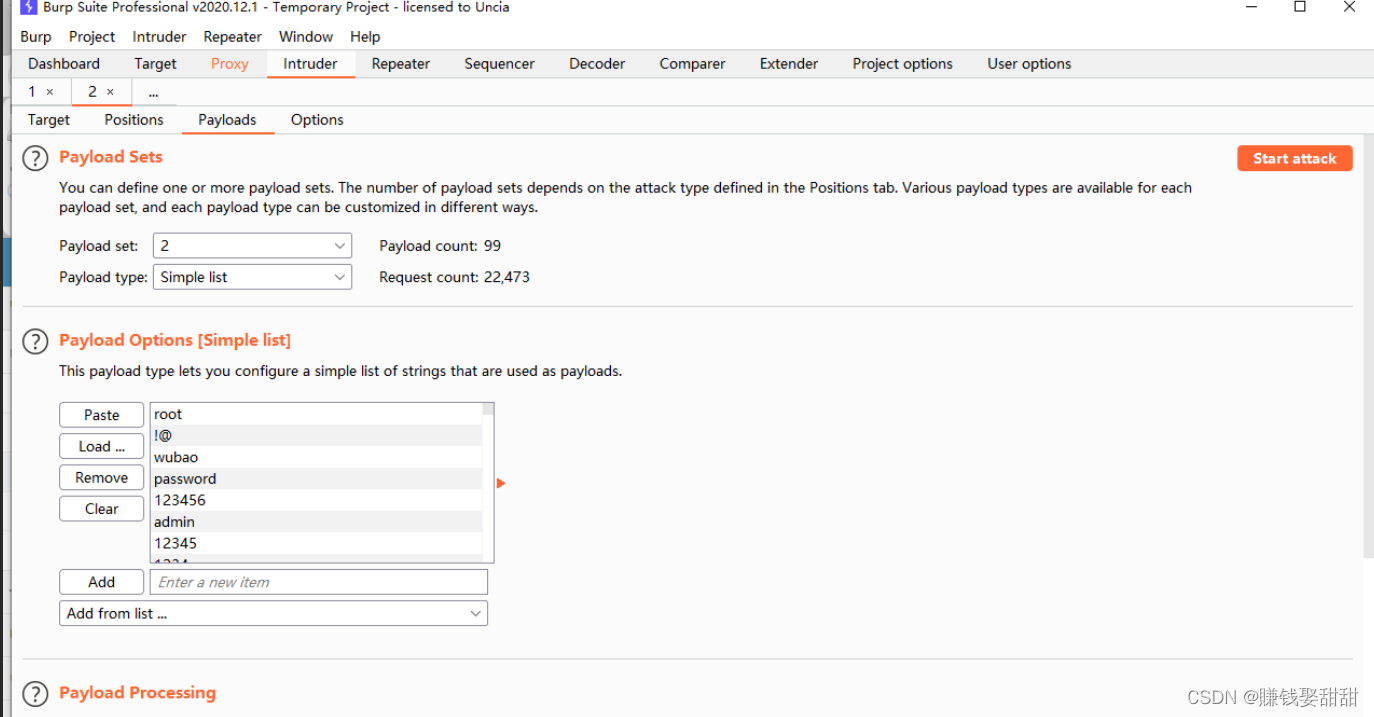Open the Repeater menu
This screenshot has height=717, width=1374.
click(233, 37)
